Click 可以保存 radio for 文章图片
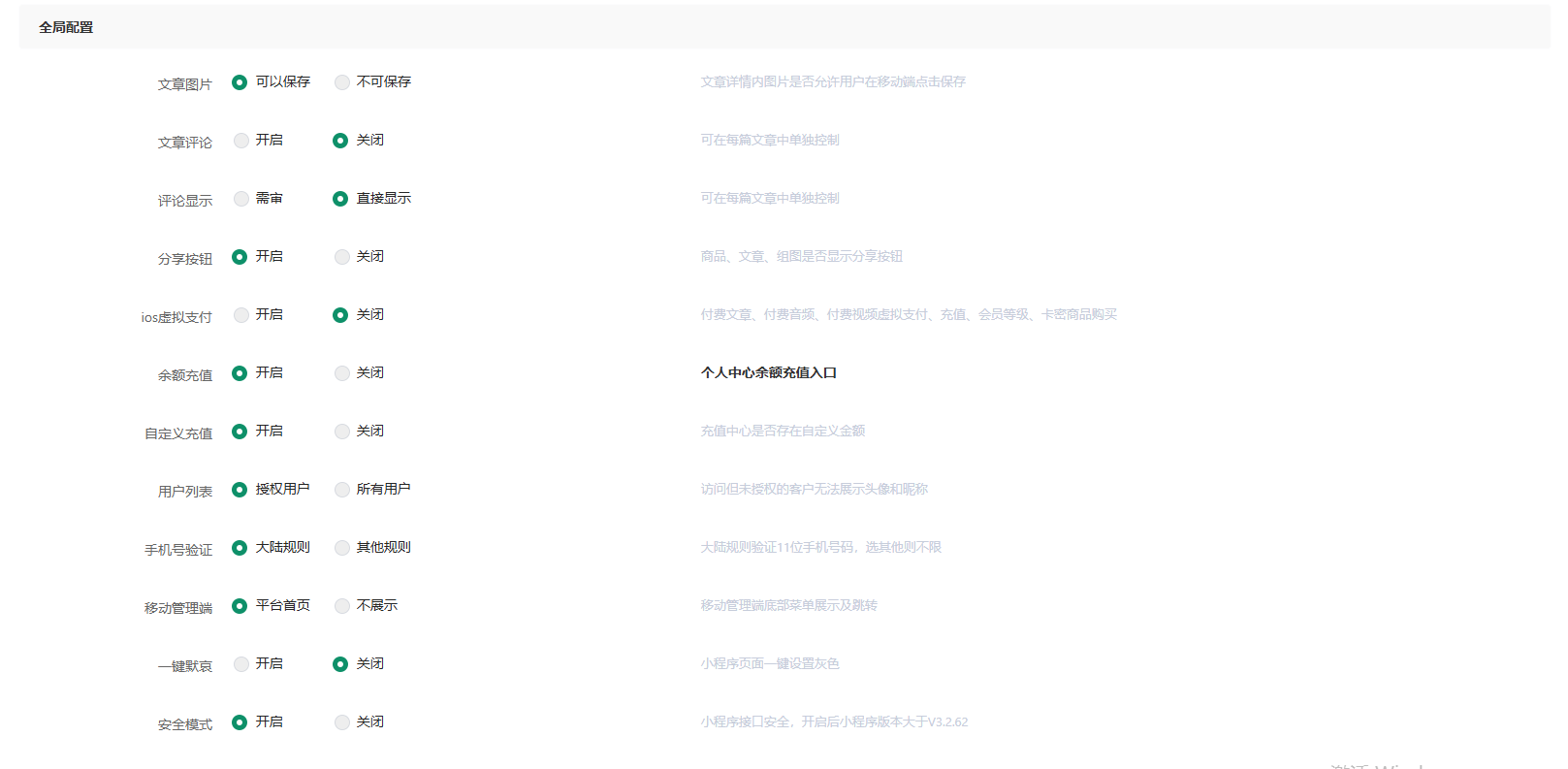The height and width of the screenshot is (769, 1568). tap(240, 82)
